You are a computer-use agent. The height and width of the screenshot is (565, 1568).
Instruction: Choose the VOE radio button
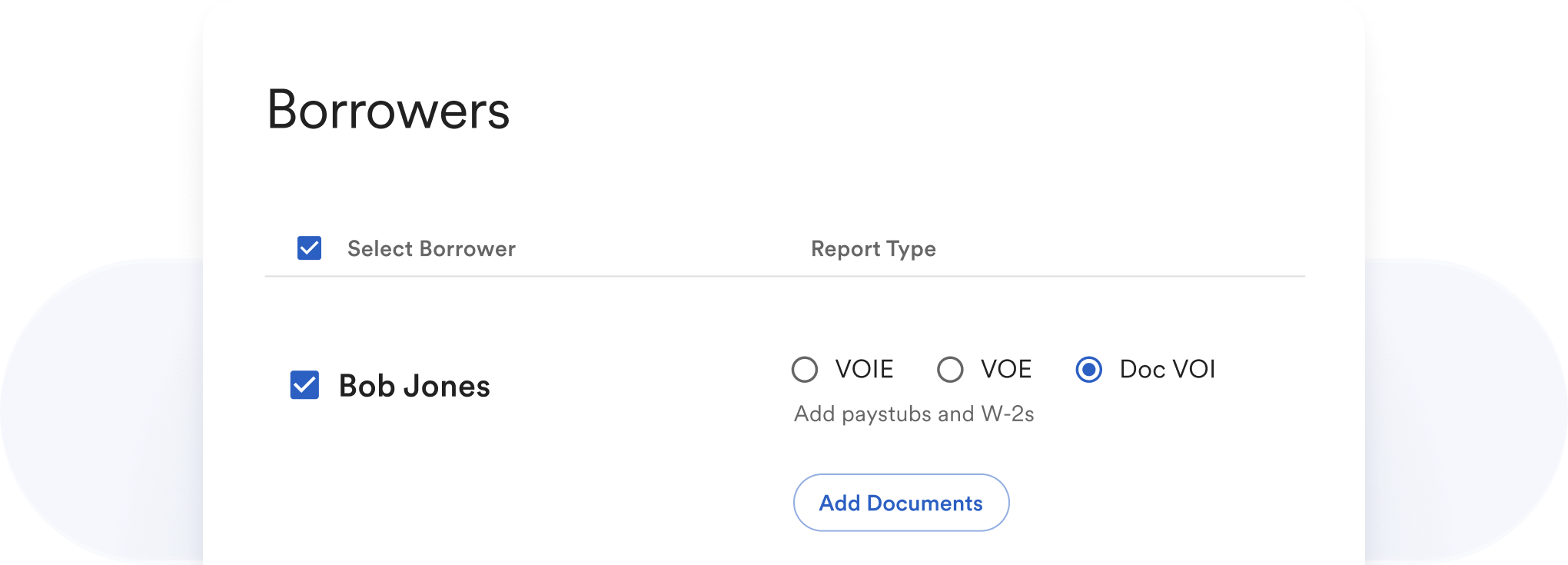950,370
